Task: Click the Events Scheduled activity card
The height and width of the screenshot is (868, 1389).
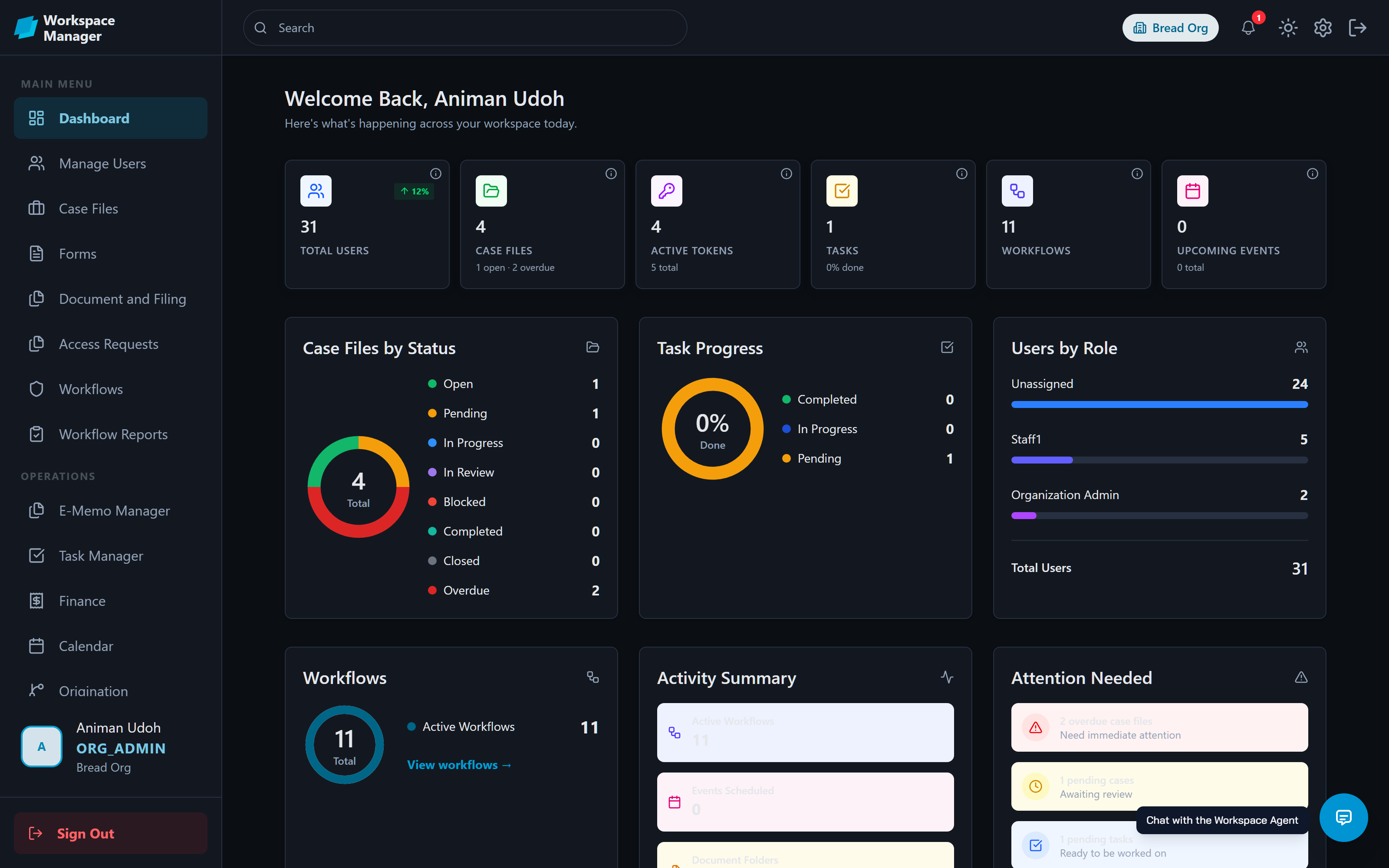Action: (805, 802)
